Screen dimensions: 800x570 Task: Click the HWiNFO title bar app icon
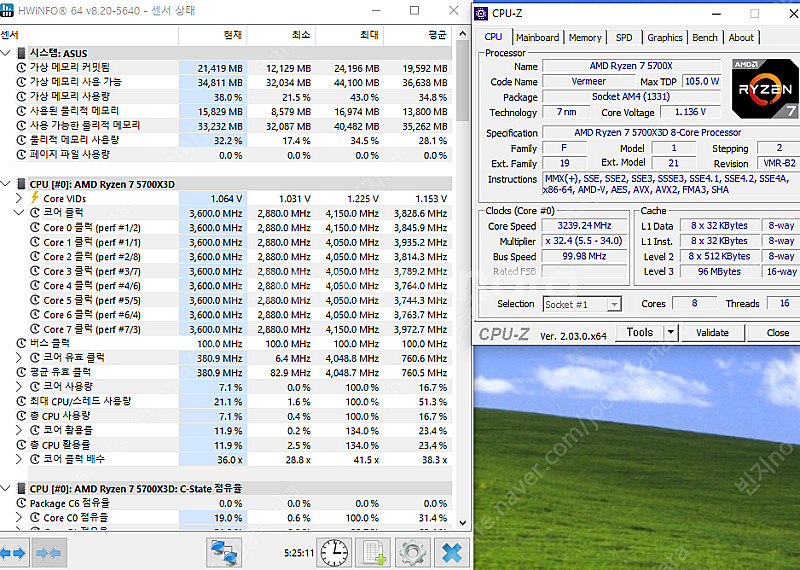point(7,10)
